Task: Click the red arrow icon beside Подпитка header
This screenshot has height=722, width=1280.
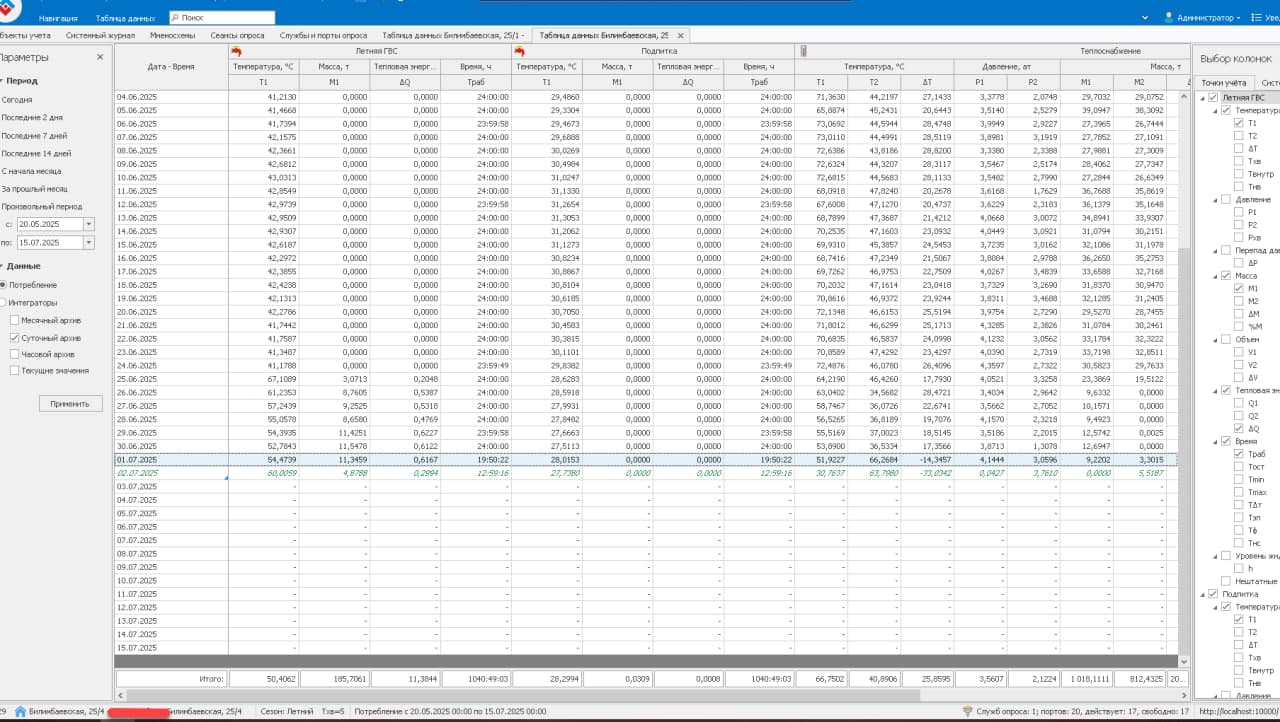Action: (x=519, y=51)
